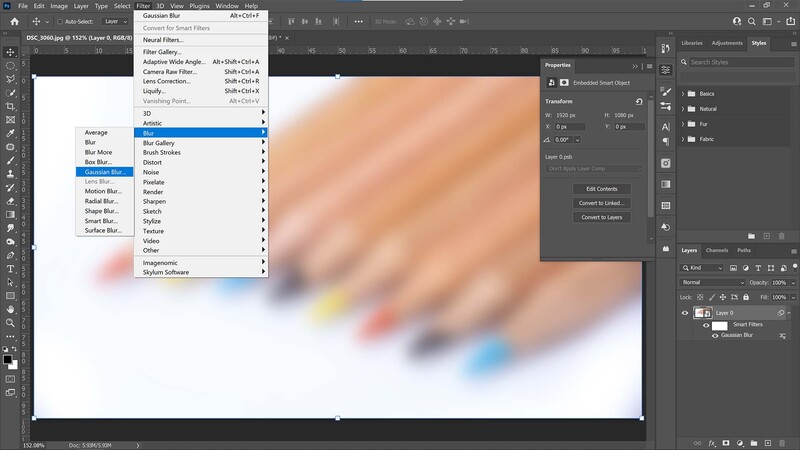Select the Rectangle shape tool
The height and width of the screenshot is (450, 800).
pyautogui.click(x=10, y=296)
